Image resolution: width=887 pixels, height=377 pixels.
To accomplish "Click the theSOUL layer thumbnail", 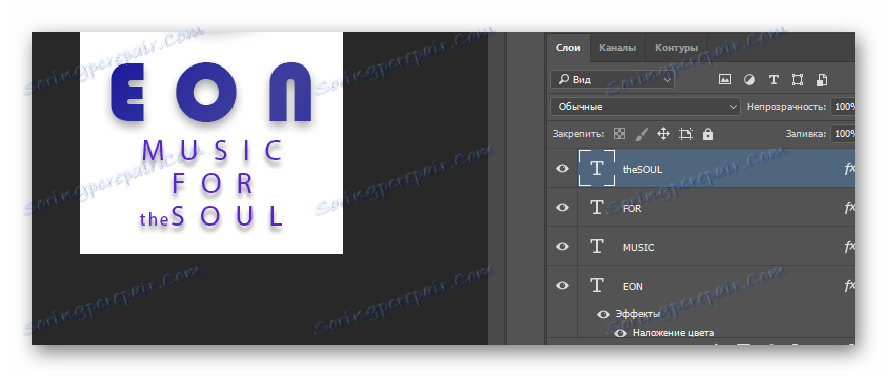I will tap(596, 169).
